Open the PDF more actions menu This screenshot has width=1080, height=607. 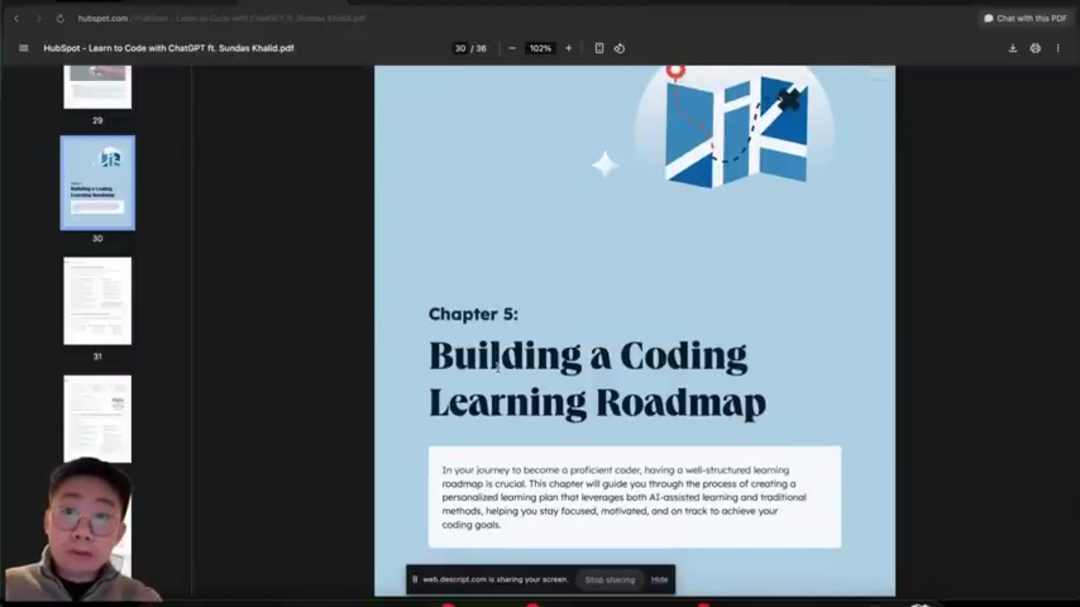click(1058, 48)
